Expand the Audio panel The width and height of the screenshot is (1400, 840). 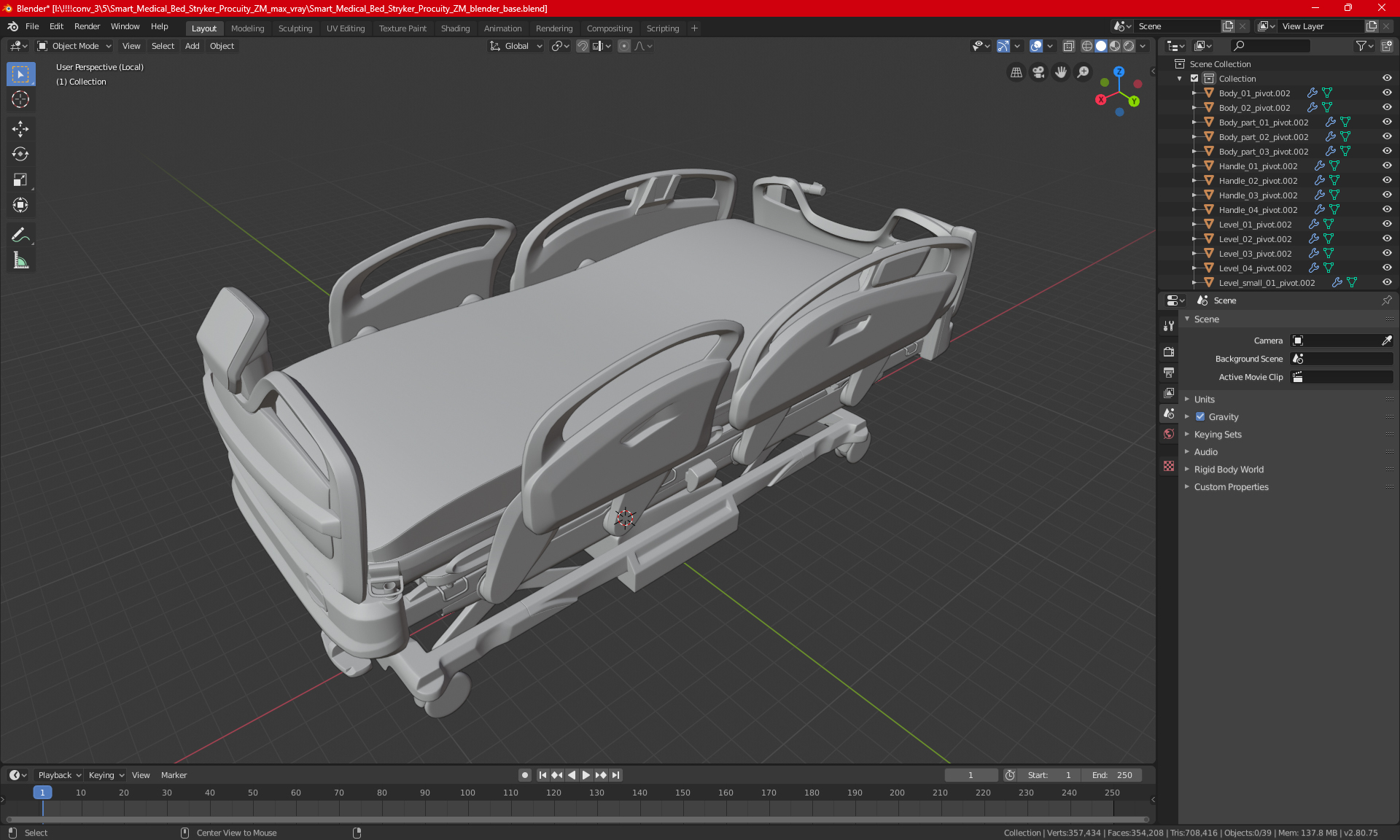point(1205,452)
